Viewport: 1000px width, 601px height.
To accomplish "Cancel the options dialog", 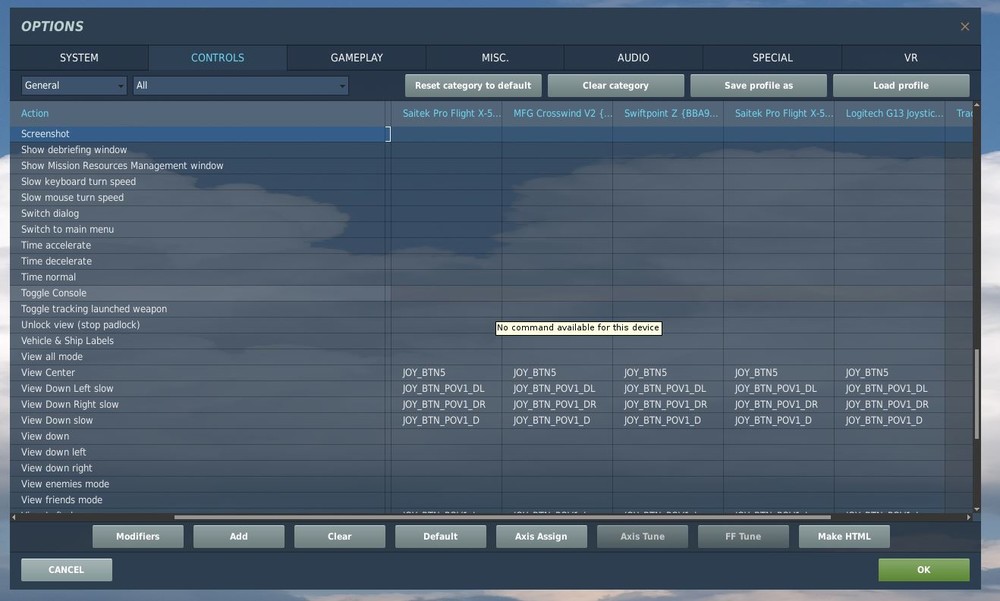I will pyautogui.click(x=66, y=570).
